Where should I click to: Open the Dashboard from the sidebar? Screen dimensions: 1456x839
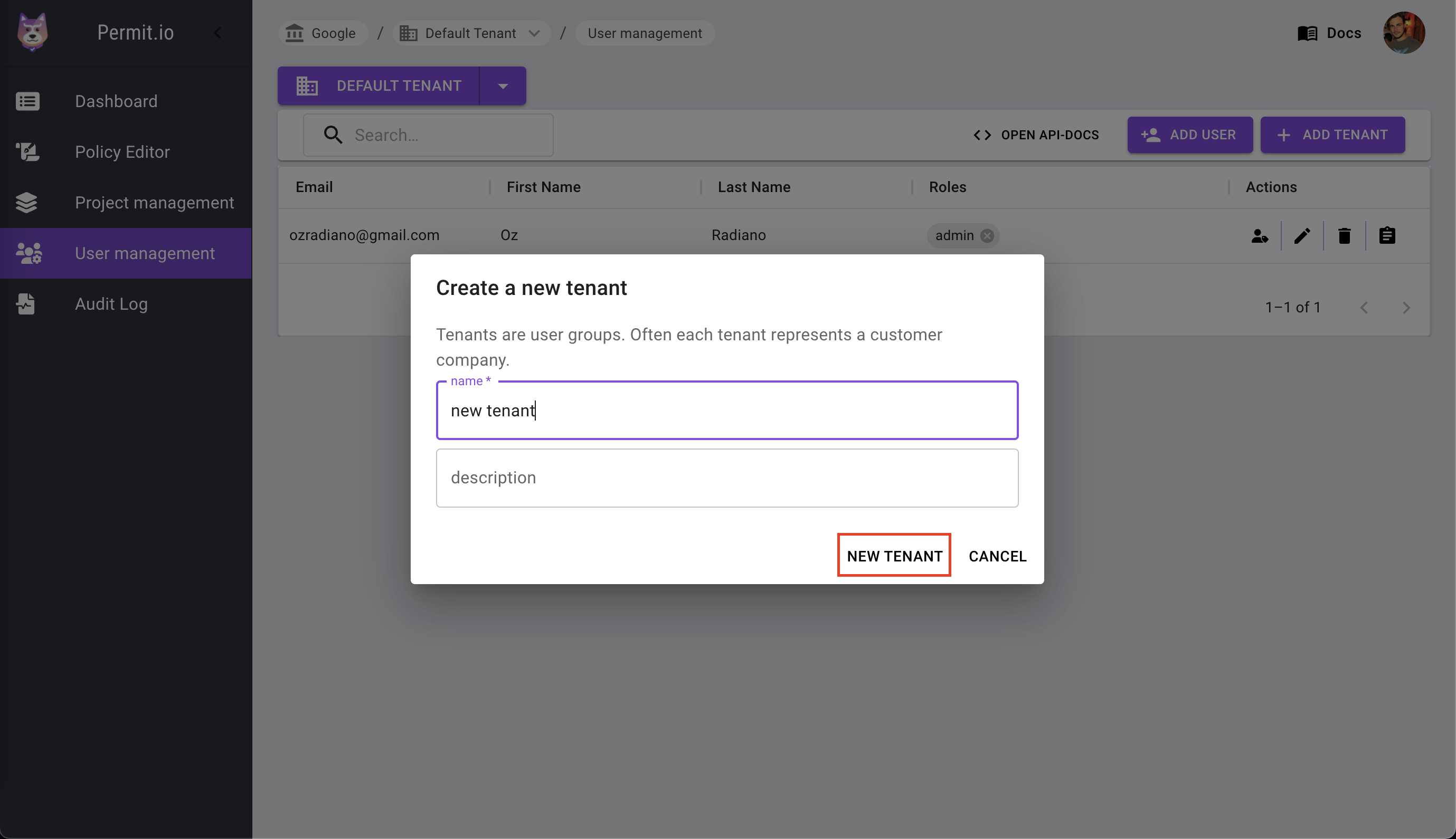[x=116, y=101]
